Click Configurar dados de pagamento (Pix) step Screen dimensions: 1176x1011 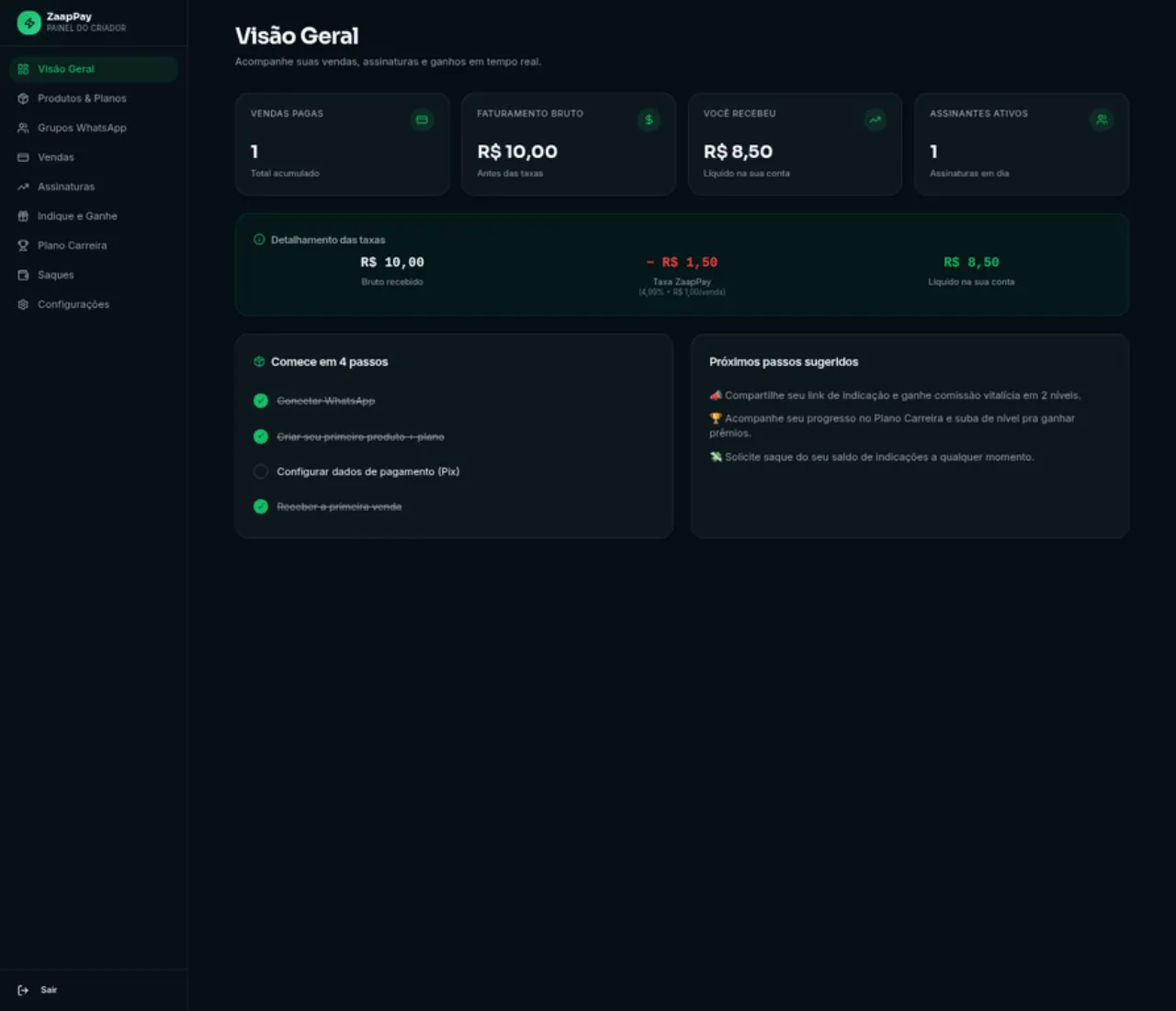367,471
